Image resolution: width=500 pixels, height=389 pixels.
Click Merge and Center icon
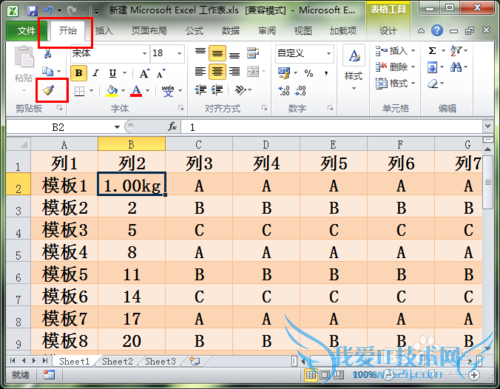tap(253, 71)
